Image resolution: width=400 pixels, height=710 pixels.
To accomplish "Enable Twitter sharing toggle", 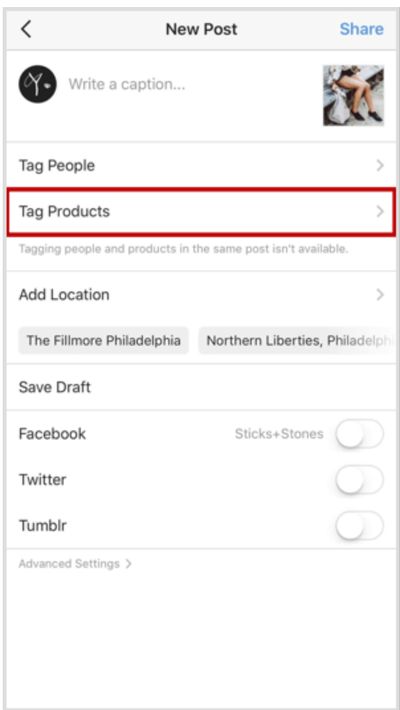I will pos(360,480).
